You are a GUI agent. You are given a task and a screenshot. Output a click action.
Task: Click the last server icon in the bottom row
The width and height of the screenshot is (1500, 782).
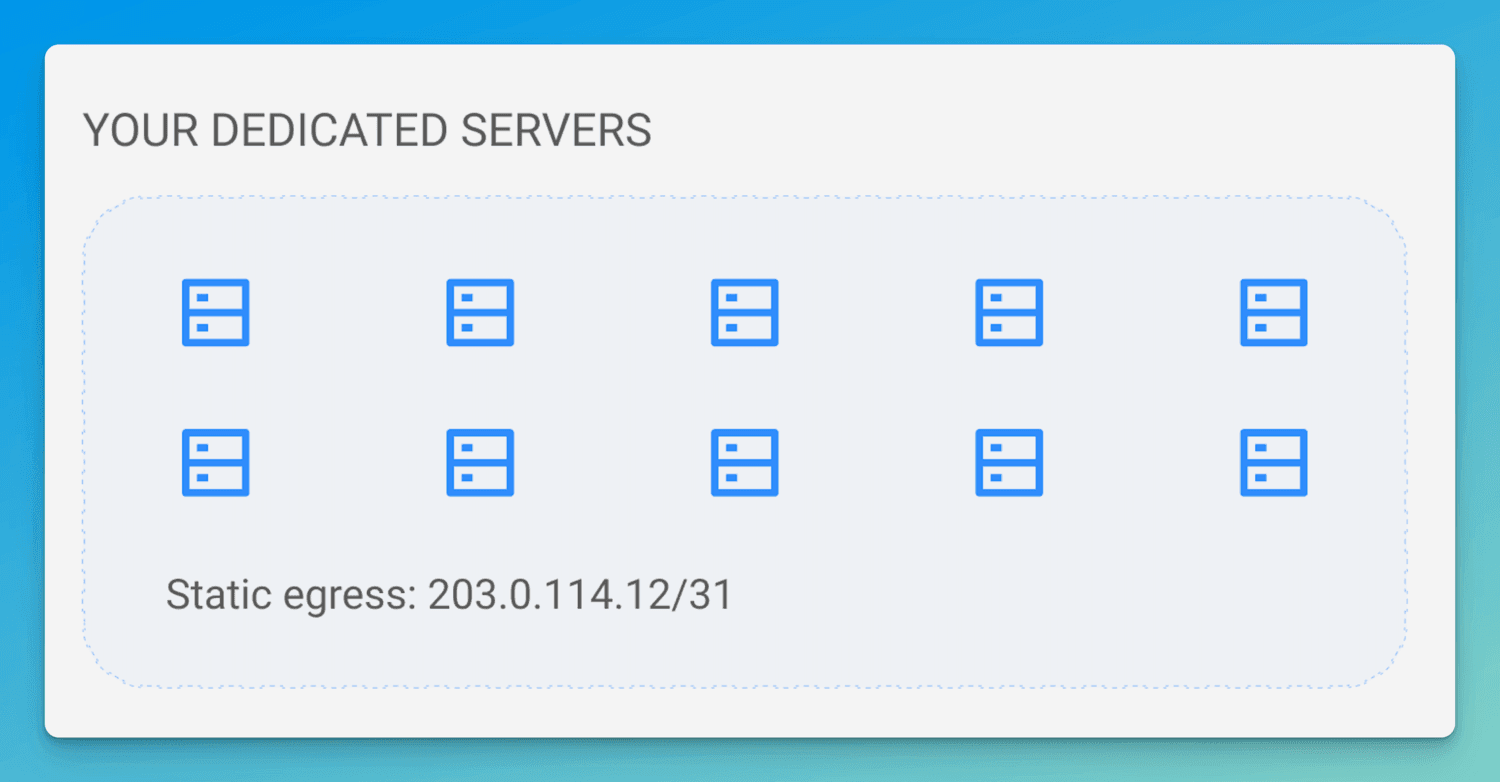coord(1273,462)
